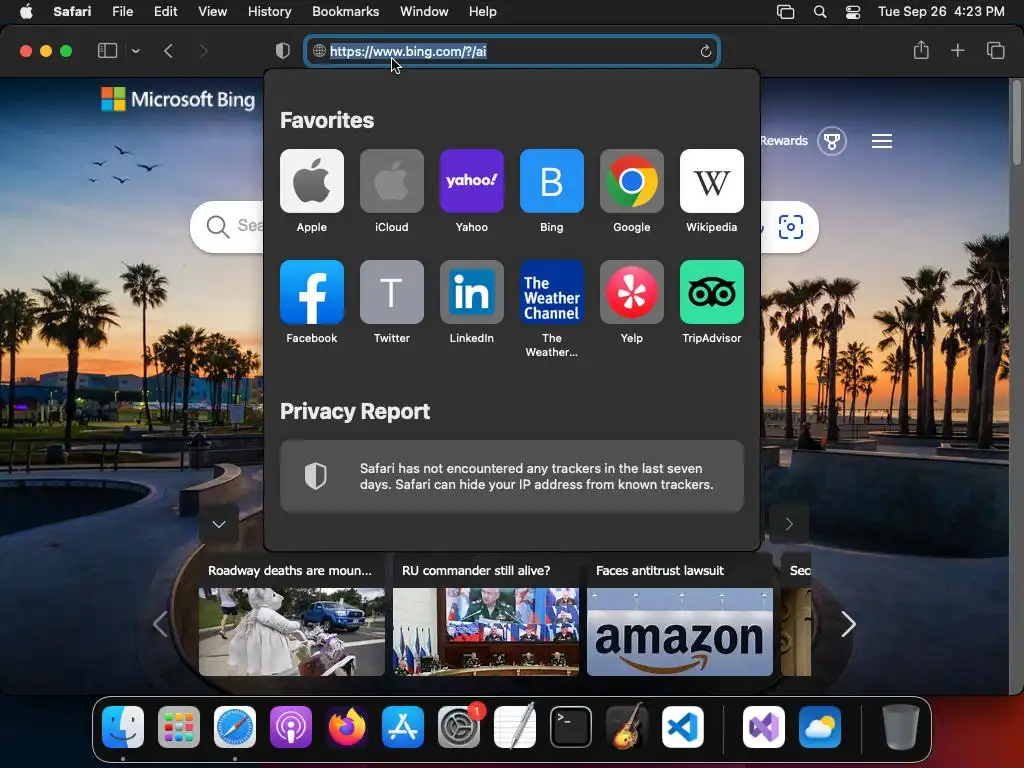Click the Favorites heading

click(327, 120)
